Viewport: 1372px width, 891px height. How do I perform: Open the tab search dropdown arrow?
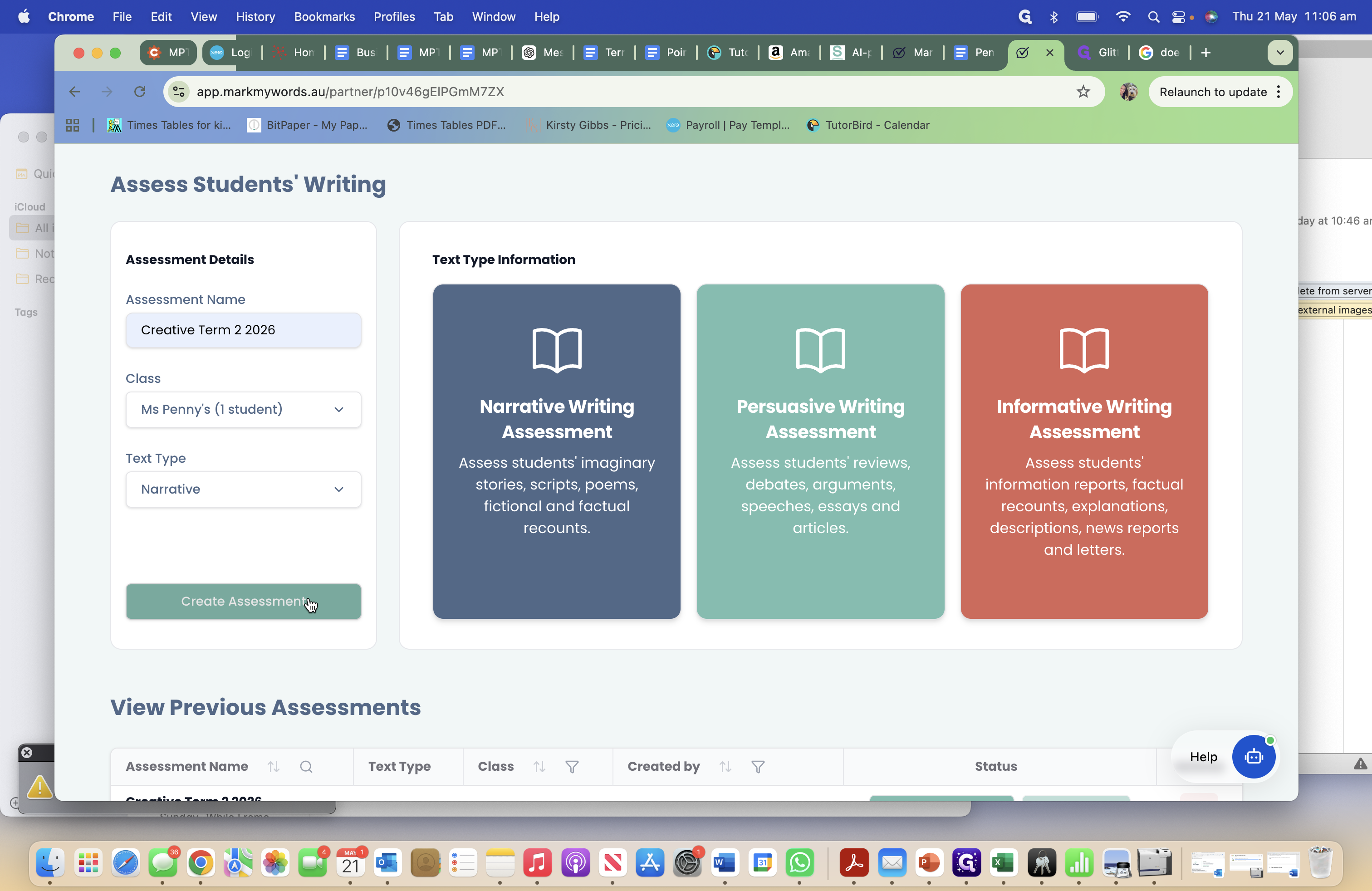[1280, 53]
